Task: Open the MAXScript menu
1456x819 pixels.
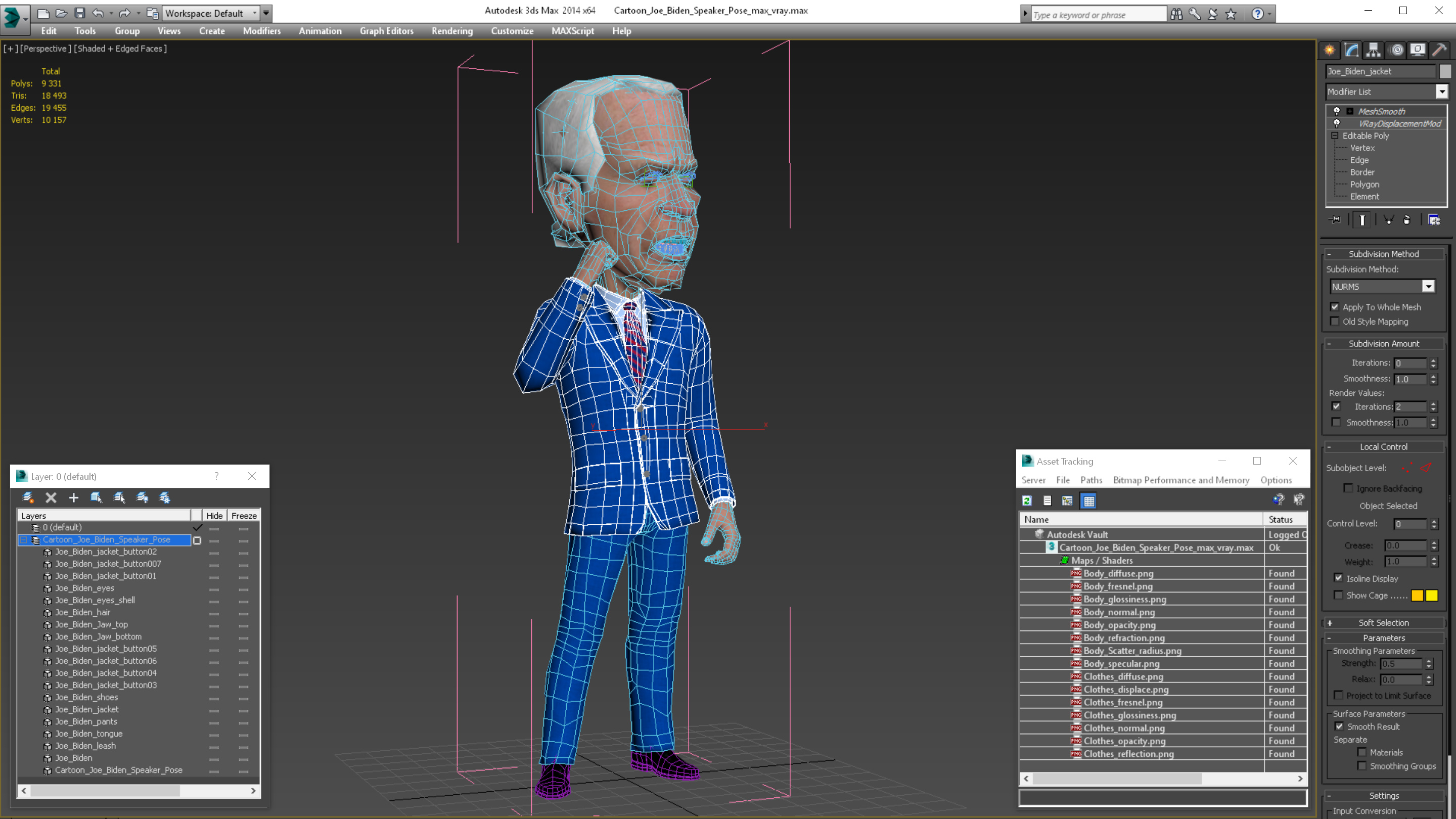Action: coord(573,31)
